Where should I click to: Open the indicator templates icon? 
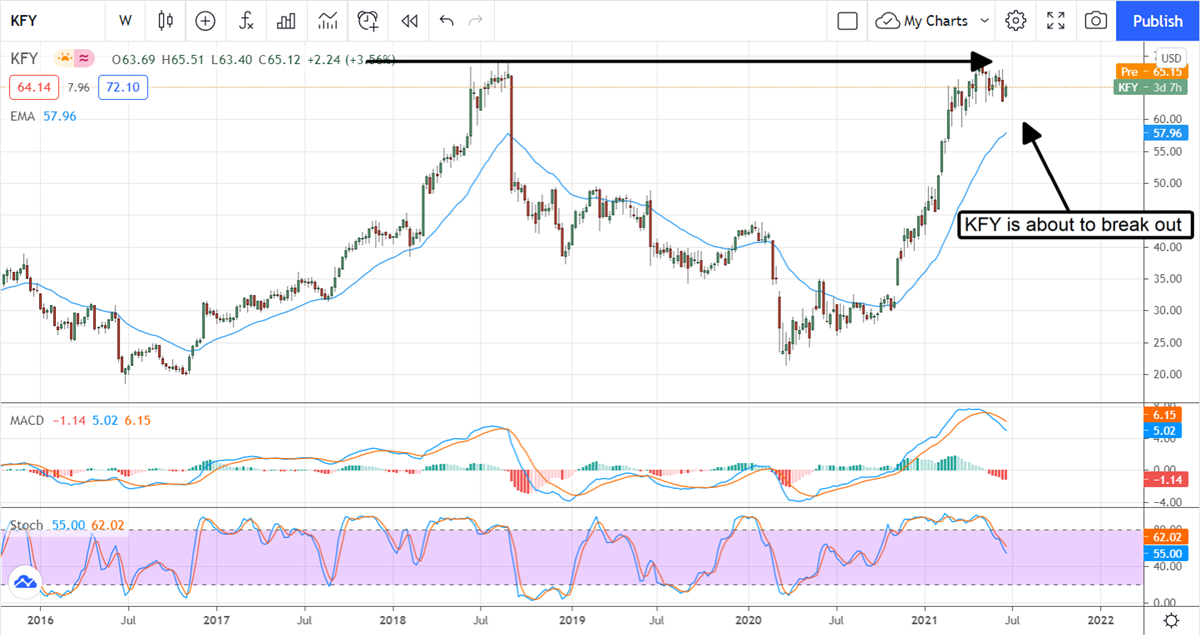coord(327,20)
